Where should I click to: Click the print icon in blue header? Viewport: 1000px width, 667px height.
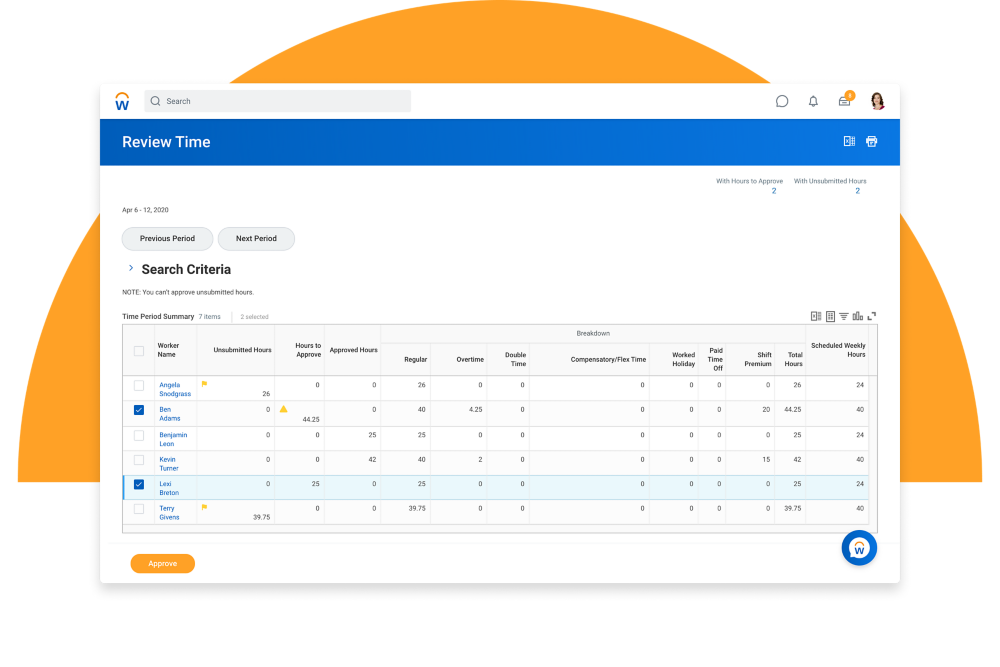(x=871, y=142)
